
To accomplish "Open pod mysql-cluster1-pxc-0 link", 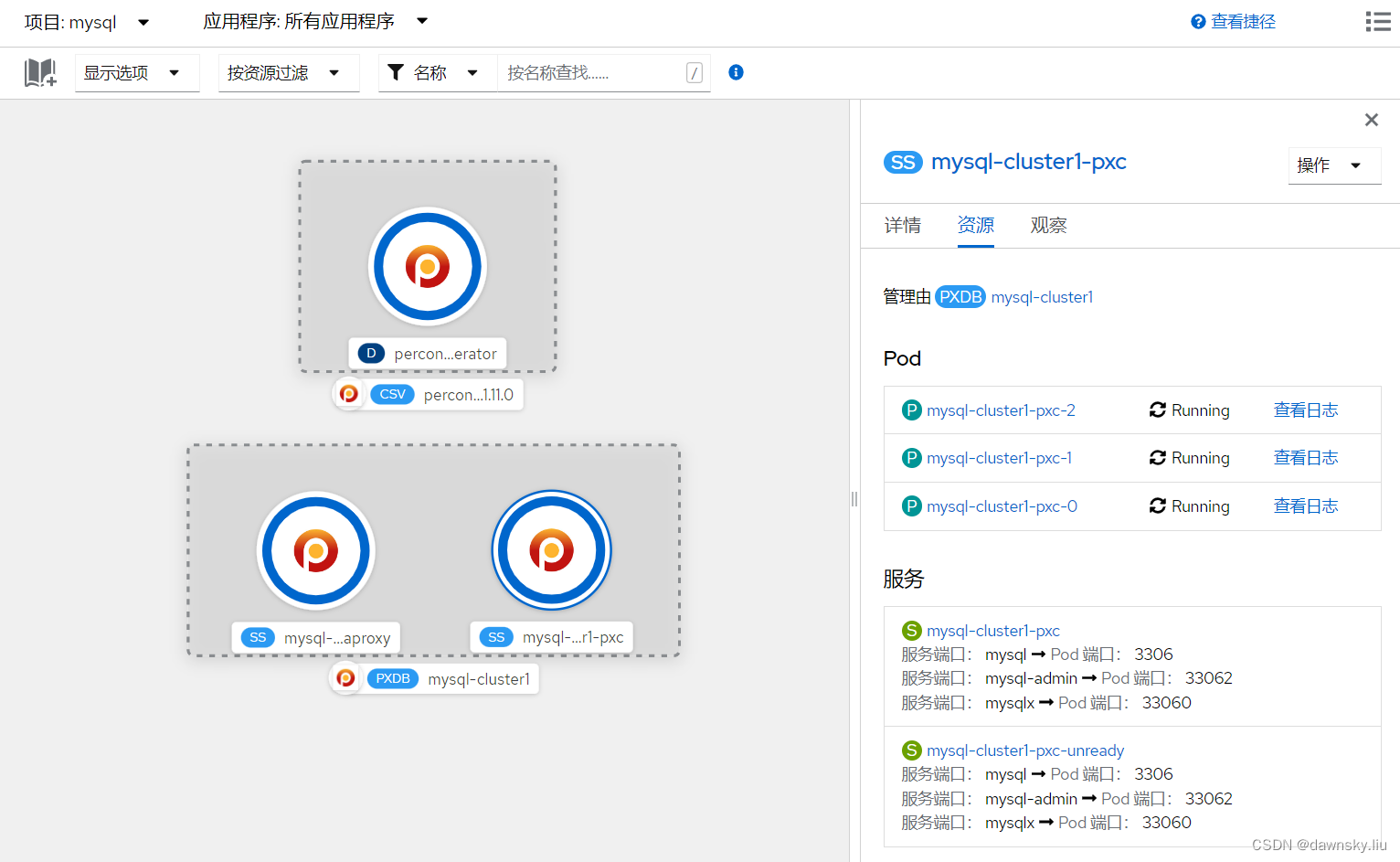I will [x=1002, y=506].
